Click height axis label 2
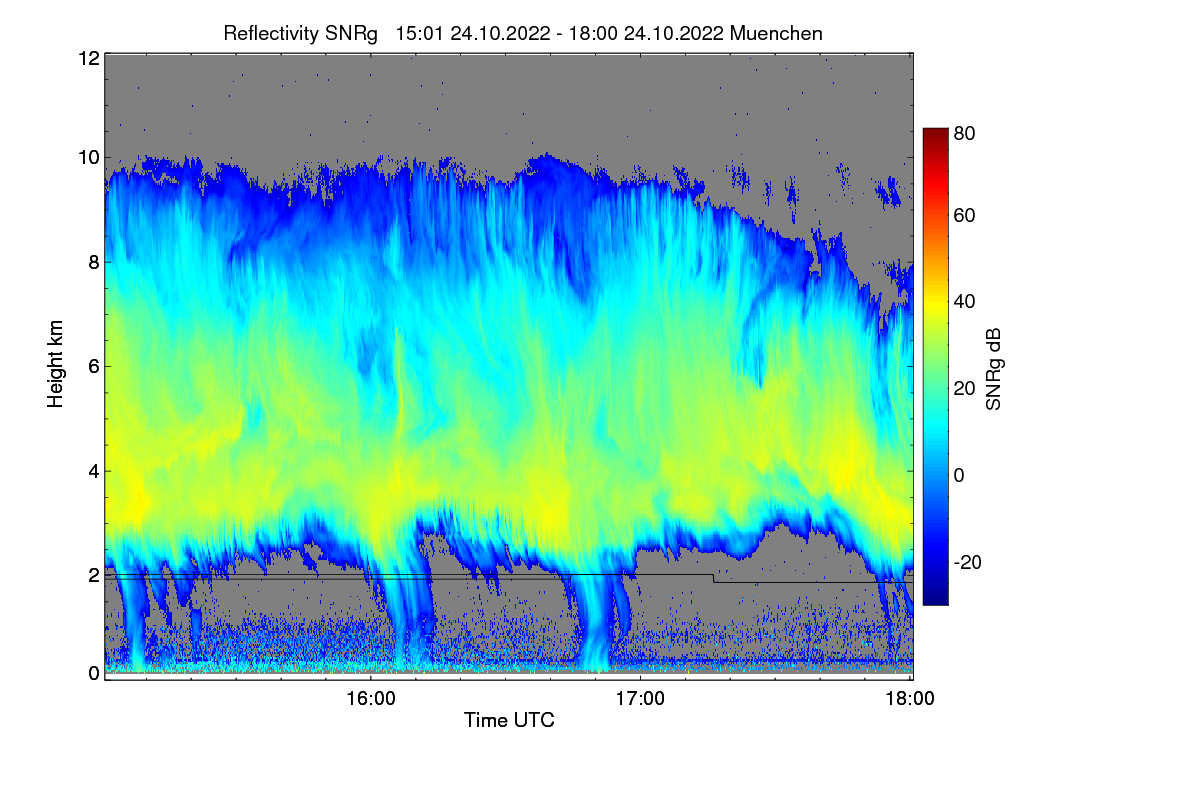The width and height of the screenshot is (1200, 800). point(93,575)
